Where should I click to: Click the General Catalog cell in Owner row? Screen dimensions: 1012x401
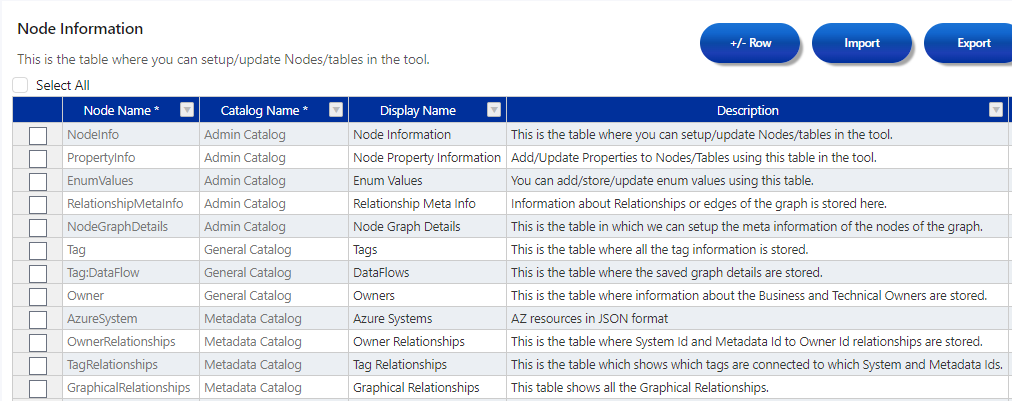[x=274, y=296]
